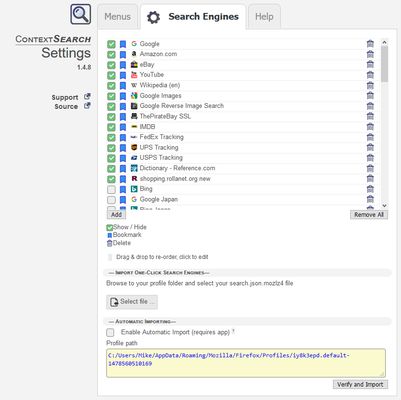Open the Help tab
The width and height of the screenshot is (401, 400).
(264, 17)
